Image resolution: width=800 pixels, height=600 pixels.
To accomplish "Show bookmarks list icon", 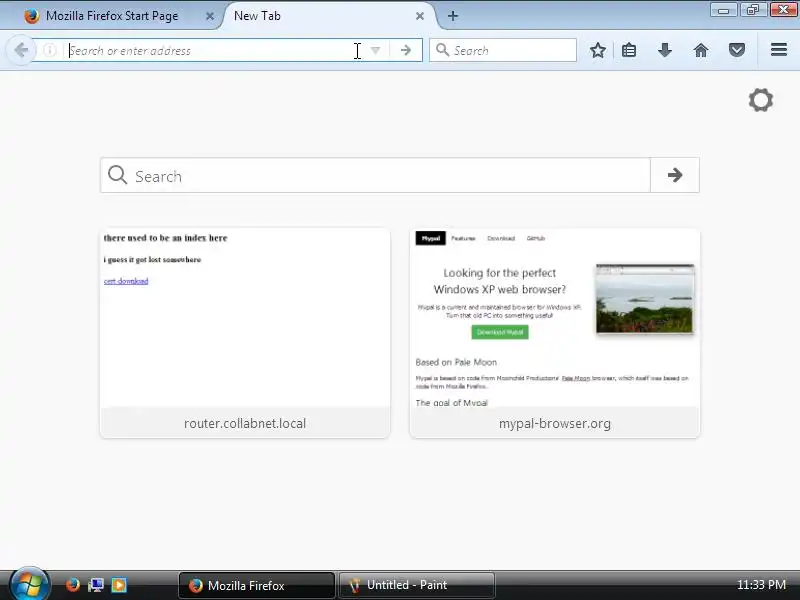I will (x=629, y=50).
